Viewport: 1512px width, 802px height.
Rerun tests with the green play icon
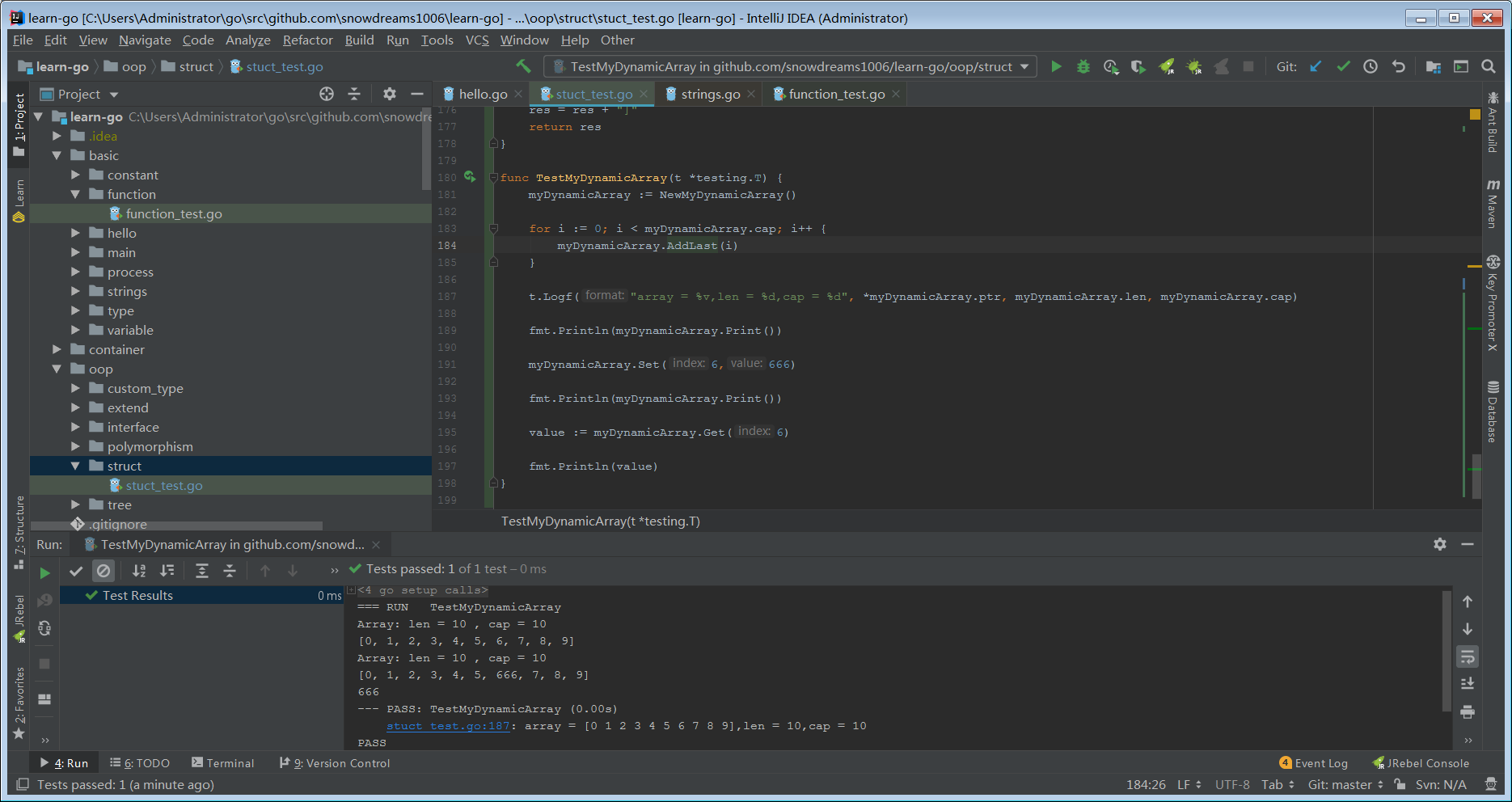[44, 572]
